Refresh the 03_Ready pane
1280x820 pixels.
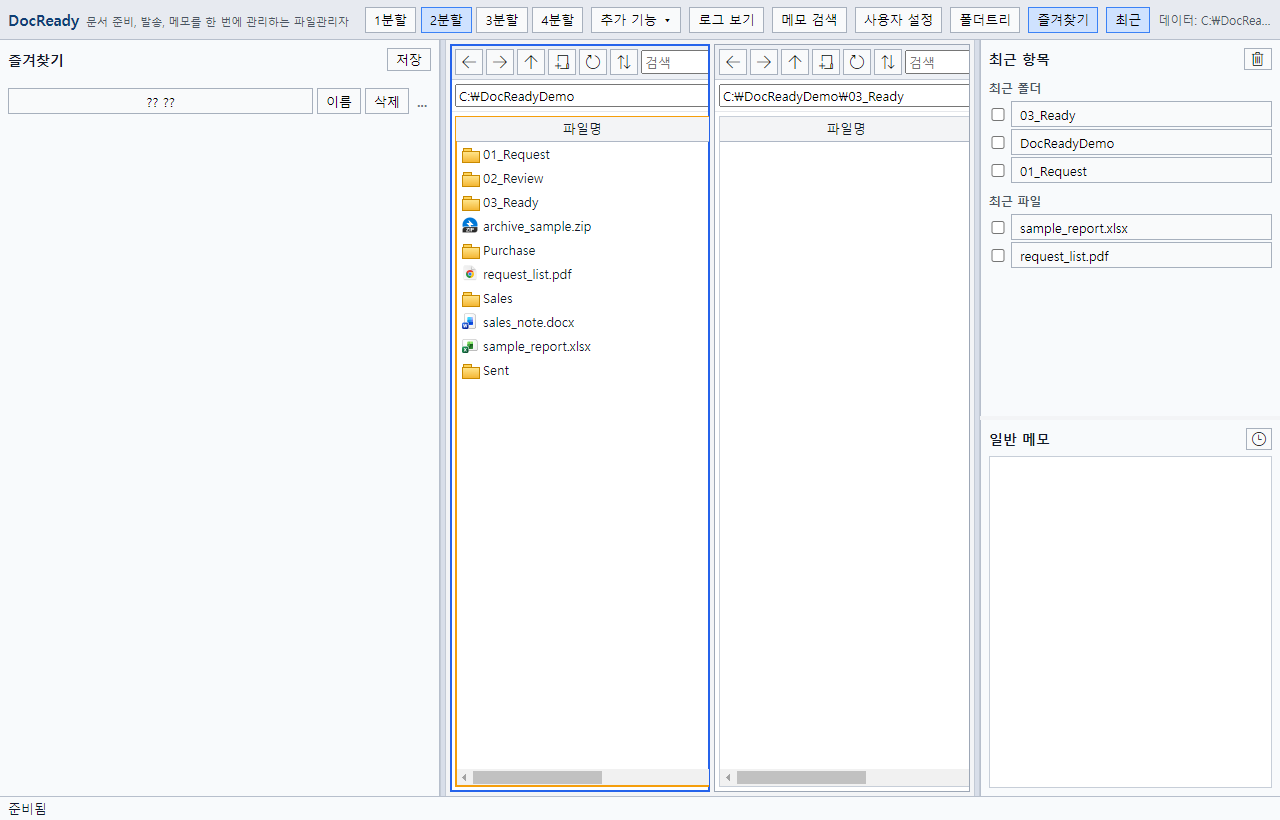857,62
